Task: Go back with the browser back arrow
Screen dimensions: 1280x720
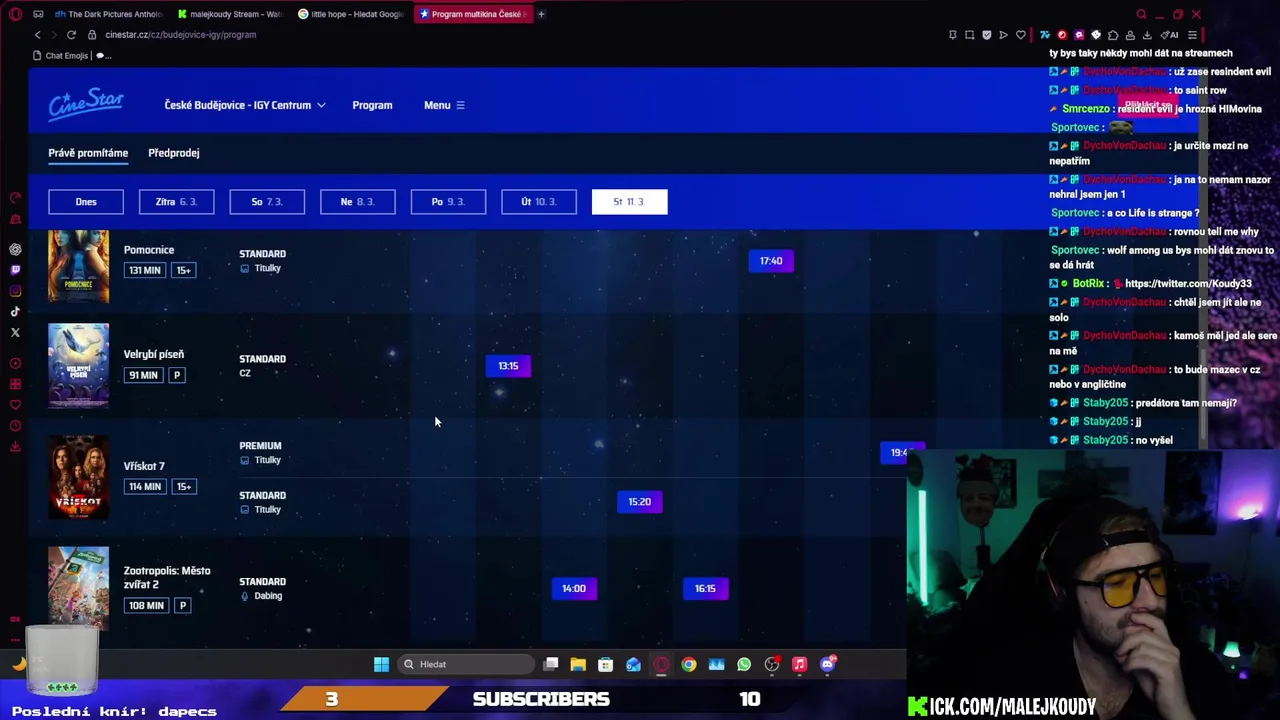Action: point(38,35)
